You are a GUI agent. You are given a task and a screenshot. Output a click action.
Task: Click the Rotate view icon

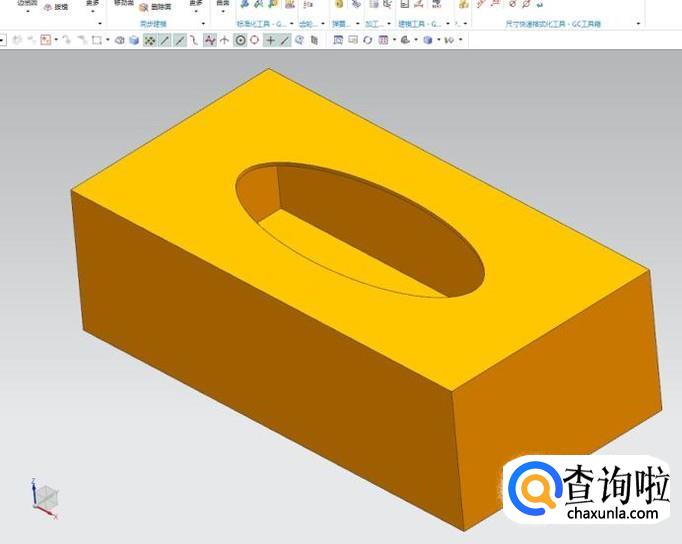pos(368,40)
